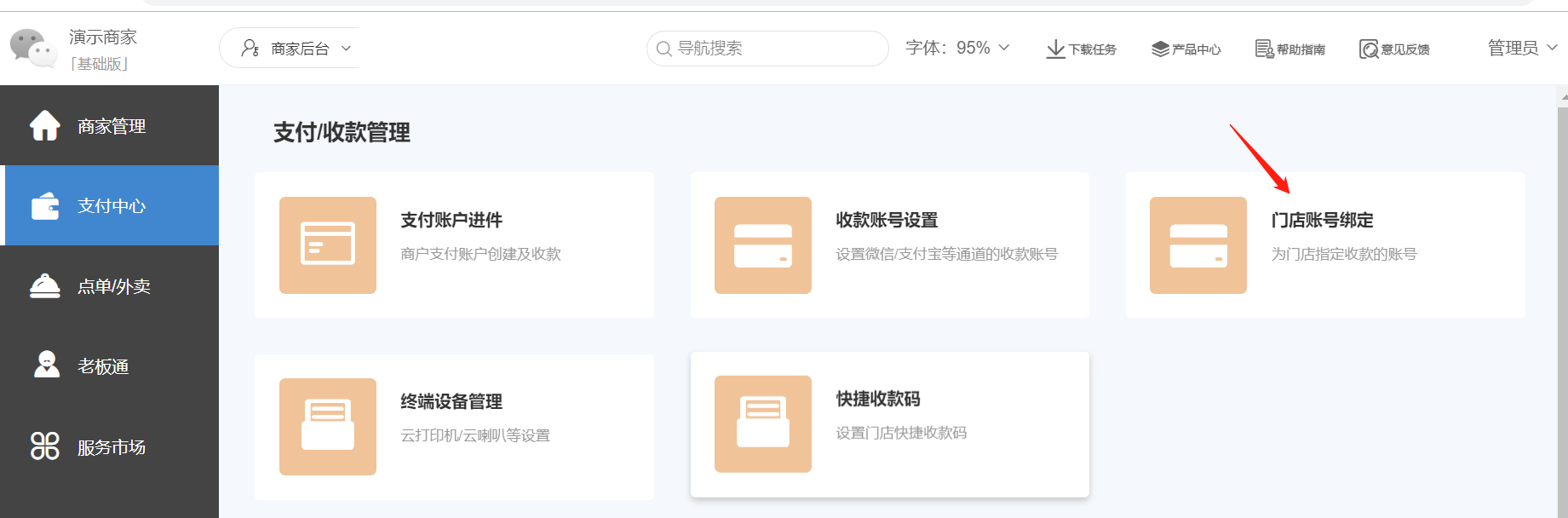Expand the 商家后台 dropdown

[296, 49]
